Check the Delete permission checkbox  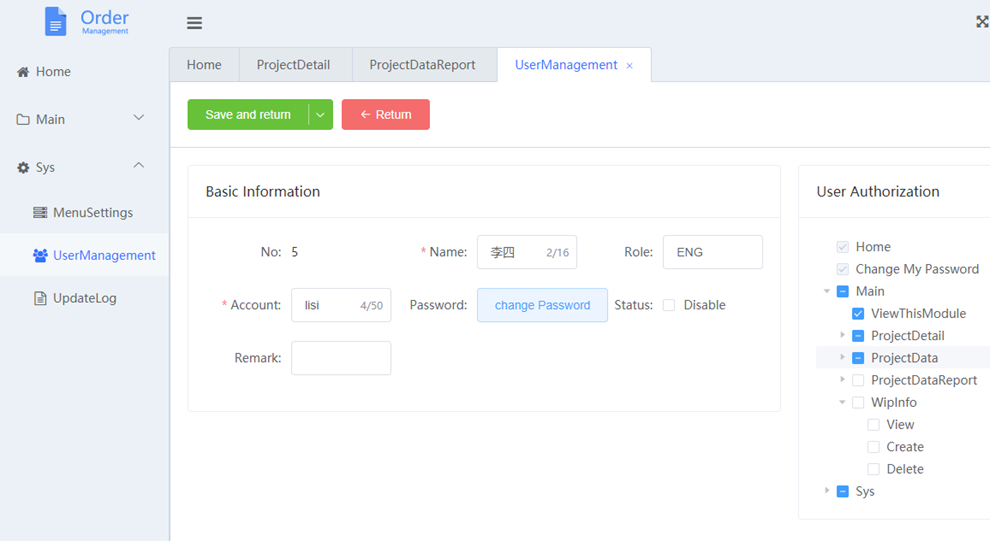874,469
